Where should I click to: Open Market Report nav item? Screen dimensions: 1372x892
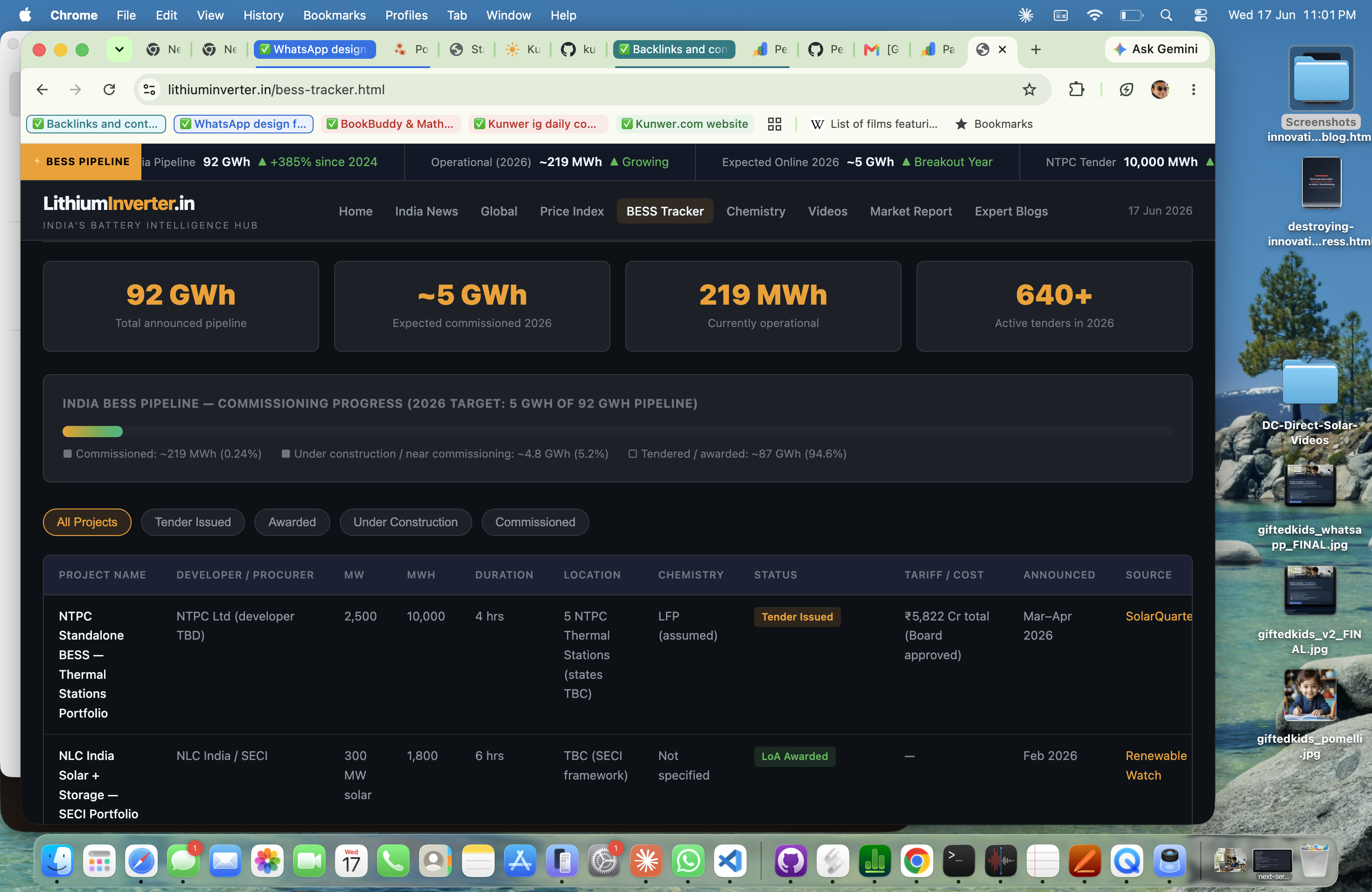click(910, 211)
